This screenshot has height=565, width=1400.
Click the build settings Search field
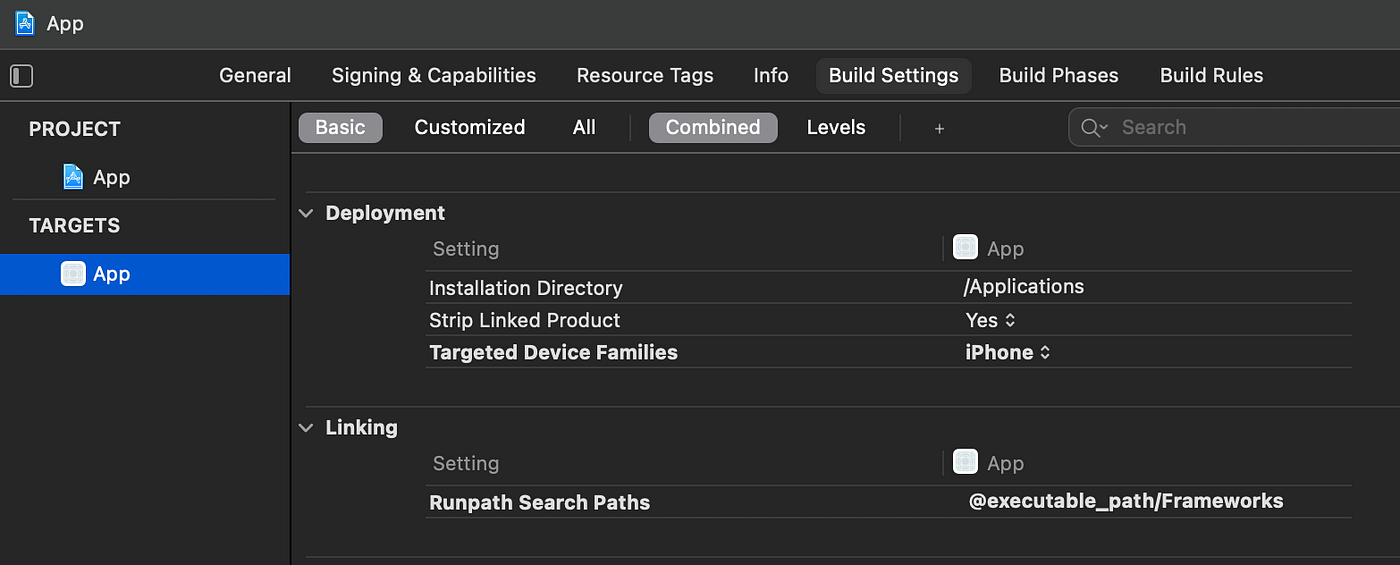click(x=1235, y=127)
